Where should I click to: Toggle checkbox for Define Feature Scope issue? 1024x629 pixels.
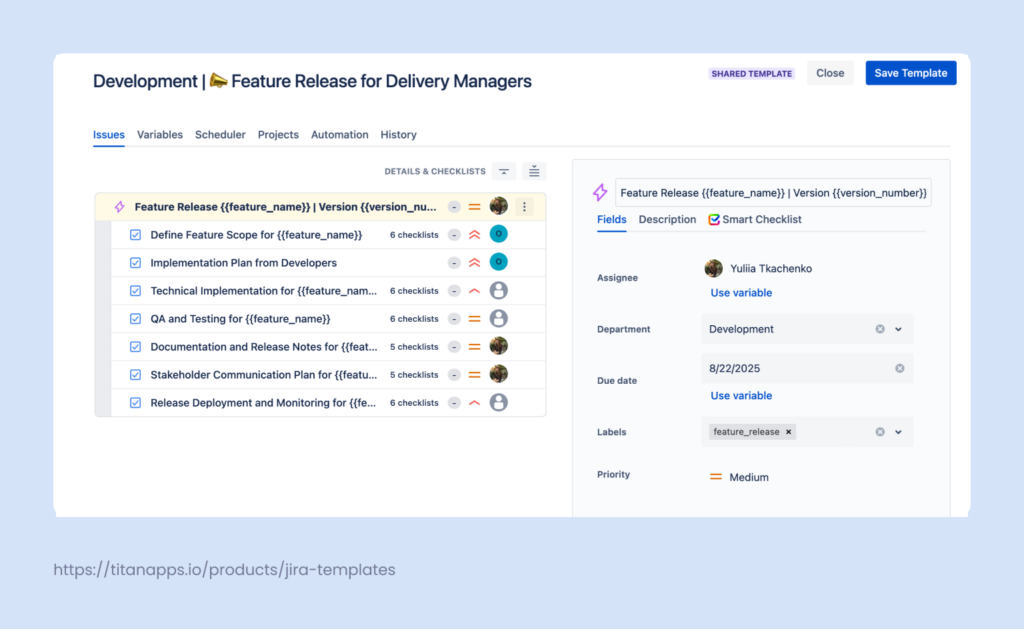[135, 234]
